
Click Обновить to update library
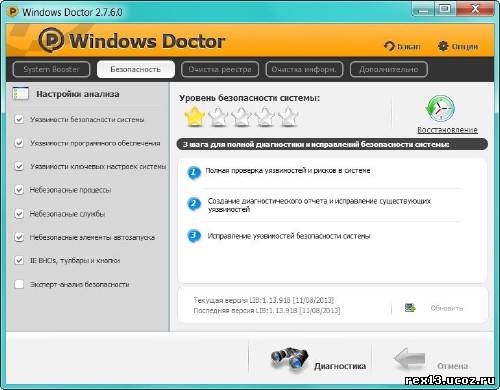(447, 308)
